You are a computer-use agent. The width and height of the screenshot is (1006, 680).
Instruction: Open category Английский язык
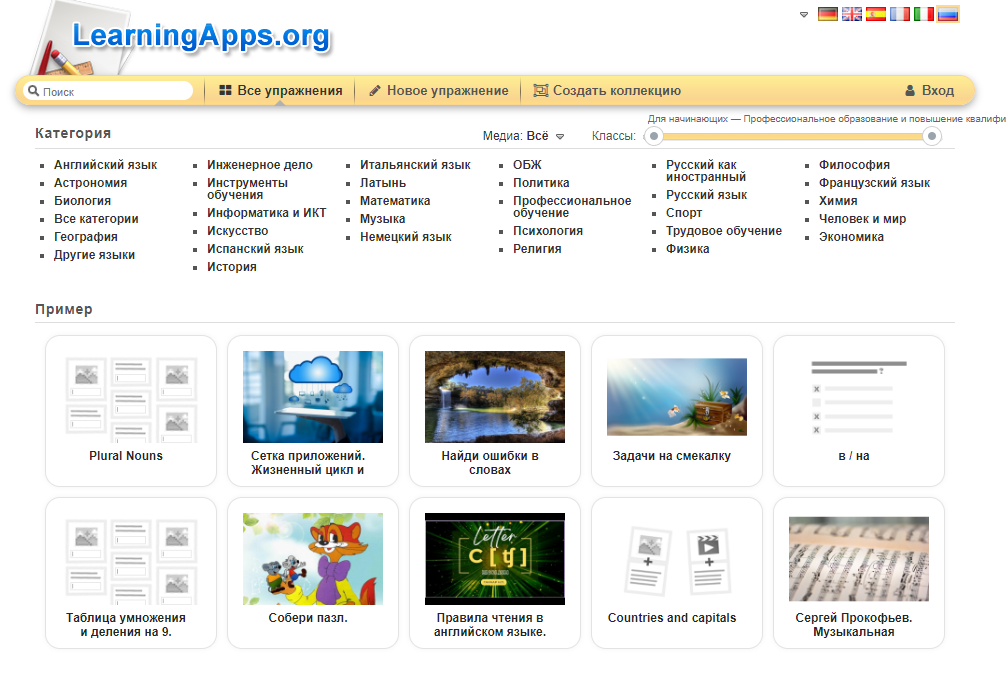105,165
